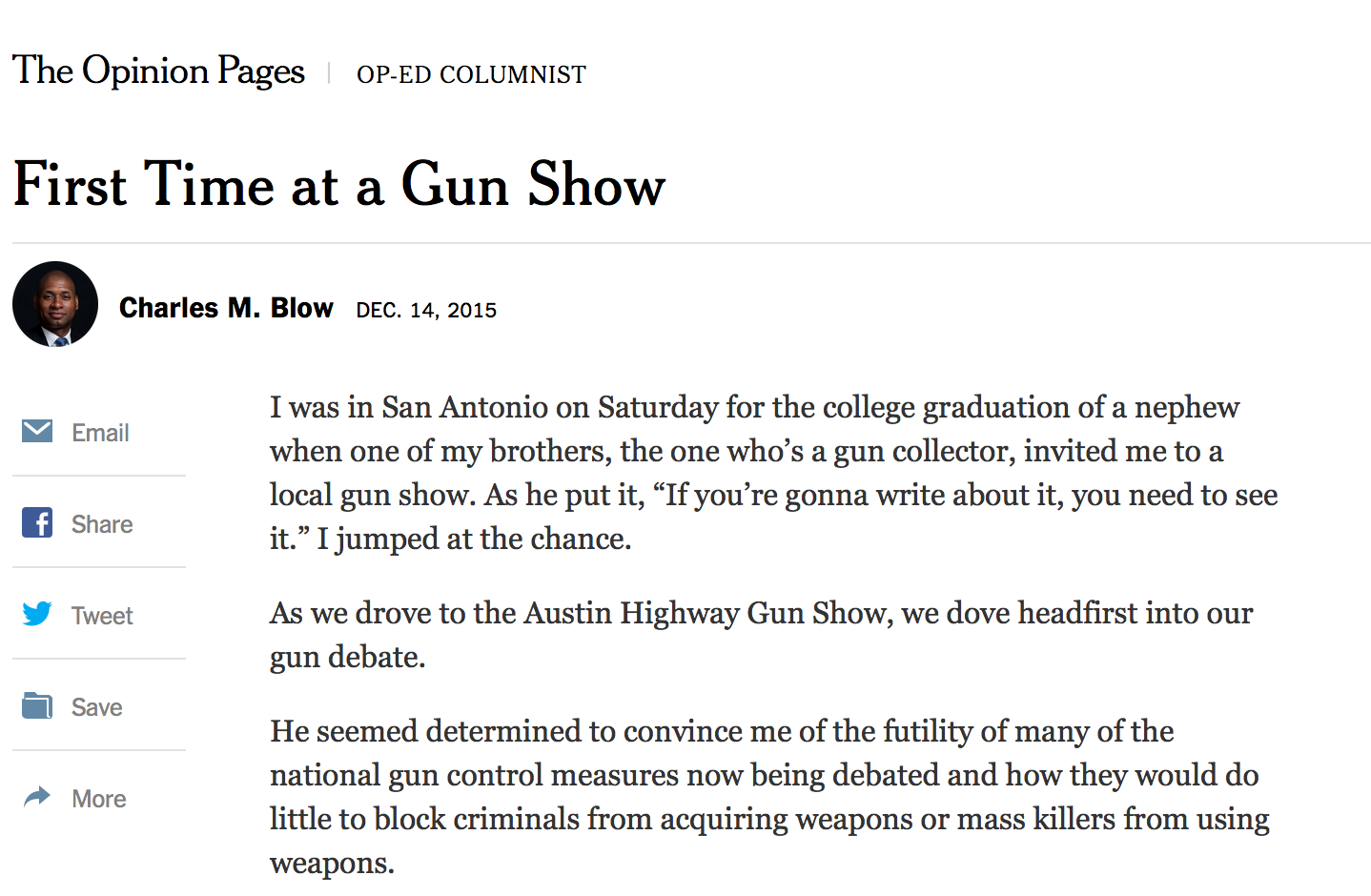Click the divider line under the headline
Viewport: 1371px width, 896px height.
coord(691,243)
